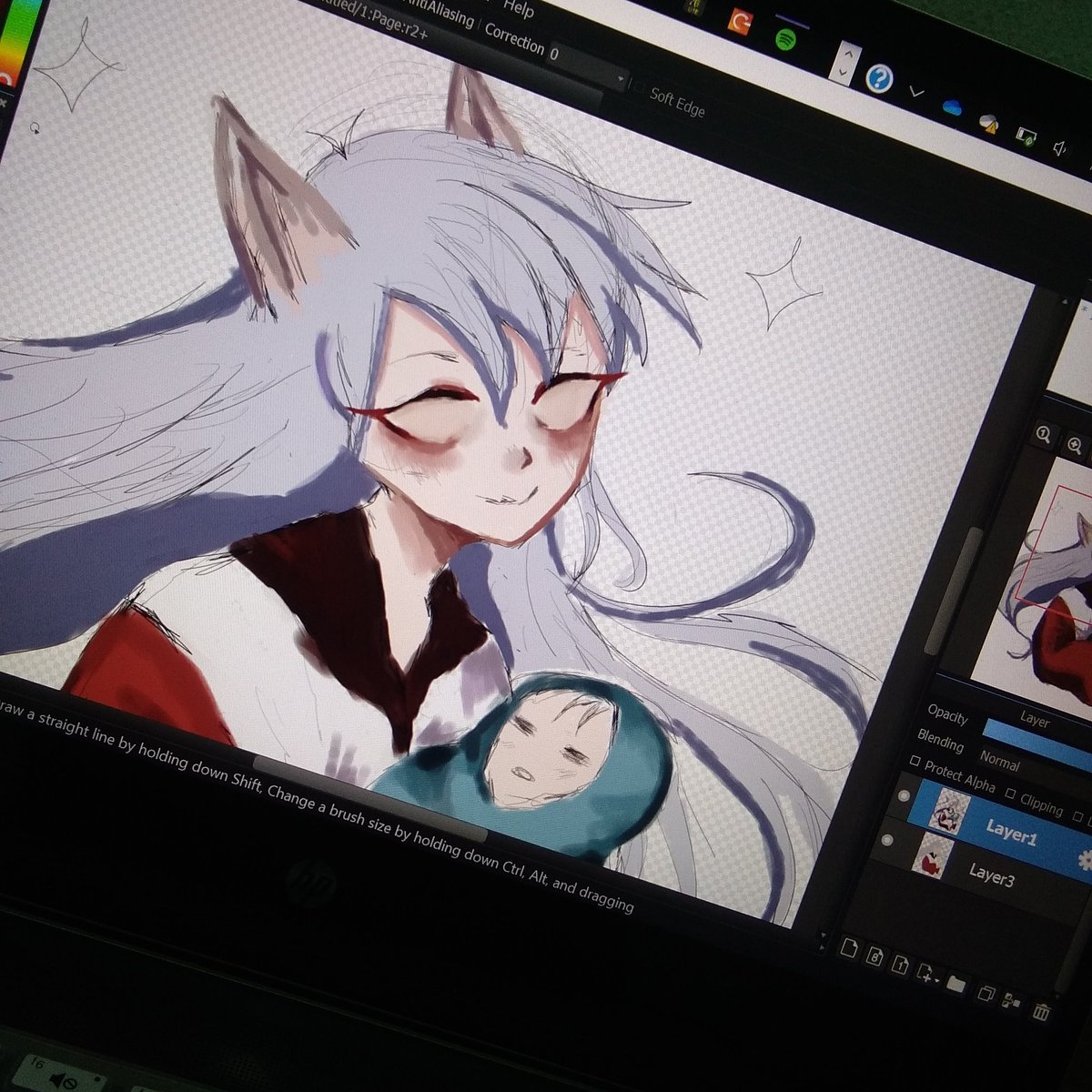Click the Layer1 thumbnail
This screenshot has width=1092, height=1092.
[x=952, y=812]
